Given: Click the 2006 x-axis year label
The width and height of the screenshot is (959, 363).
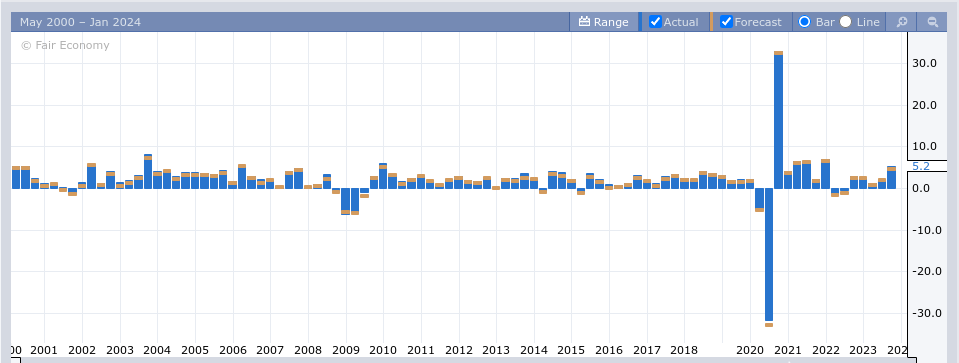Looking at the screenshot, I should click(232, 351).
